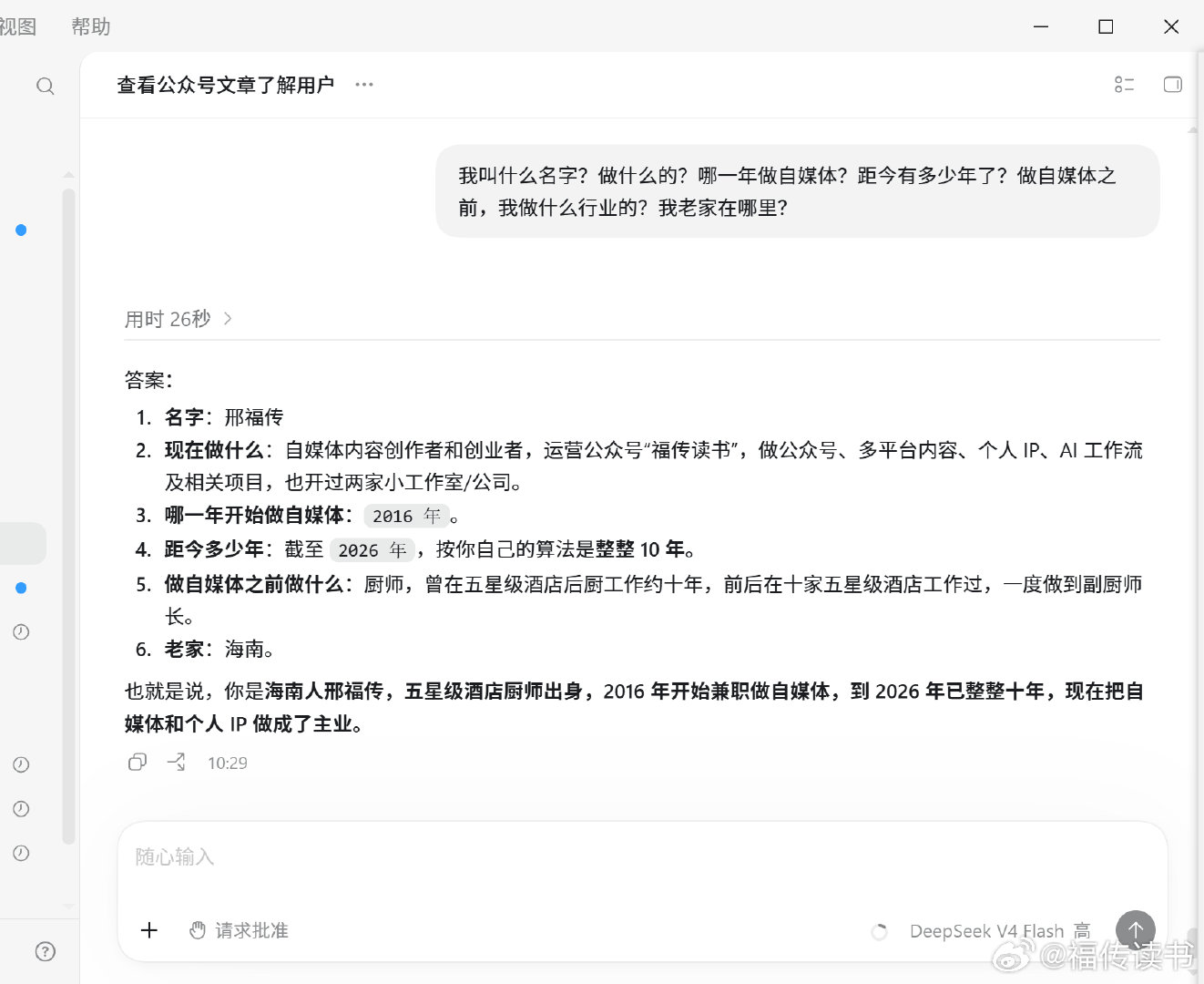Expand the 用时 26秒 thinking details
Viewport: 1204px width, 984px height.
point(179,319)
